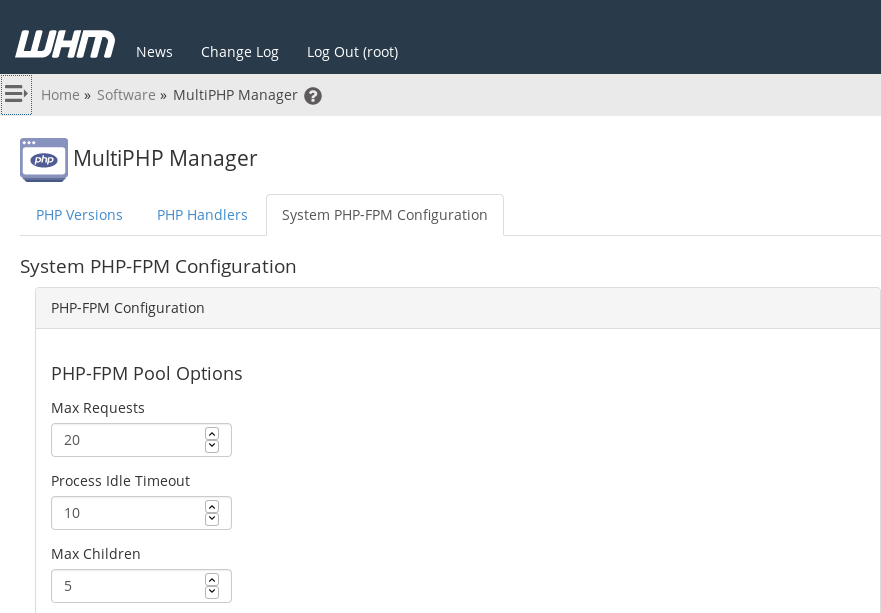Decrease Max Requests with down arrow
This screenshot has width=881, height=613.
pos(212,446)
